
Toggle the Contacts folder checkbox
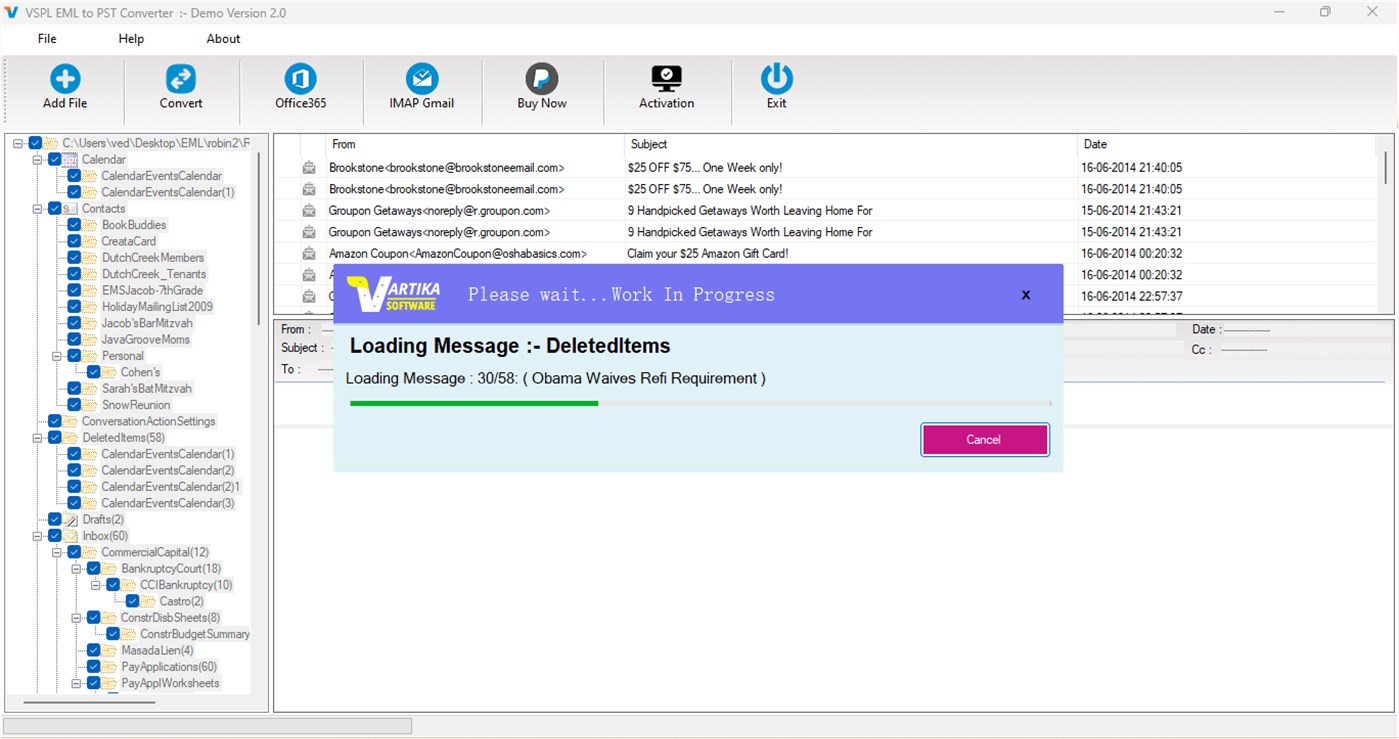point(54,208)
